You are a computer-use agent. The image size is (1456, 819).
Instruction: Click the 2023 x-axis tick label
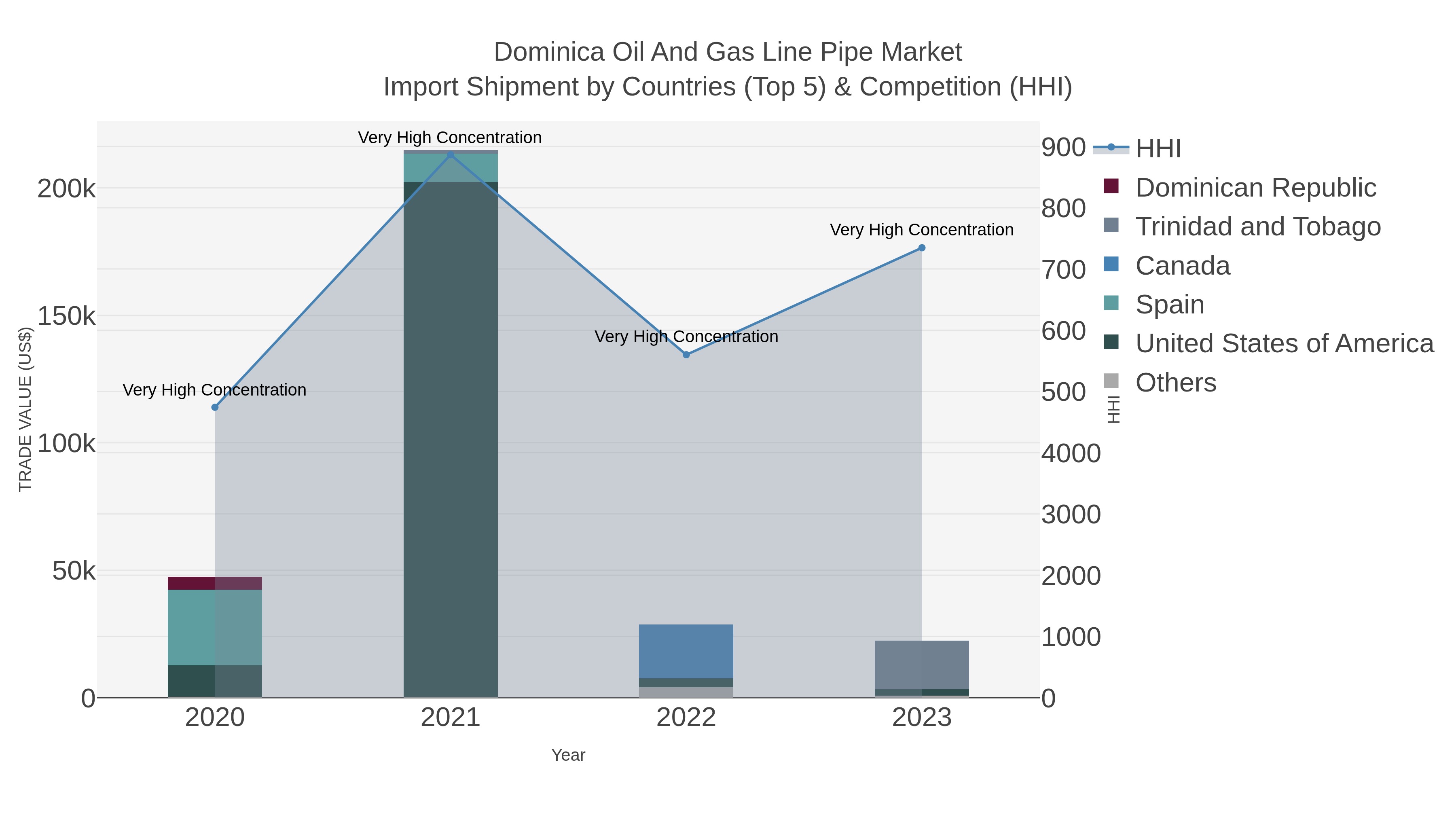point(922,718)
